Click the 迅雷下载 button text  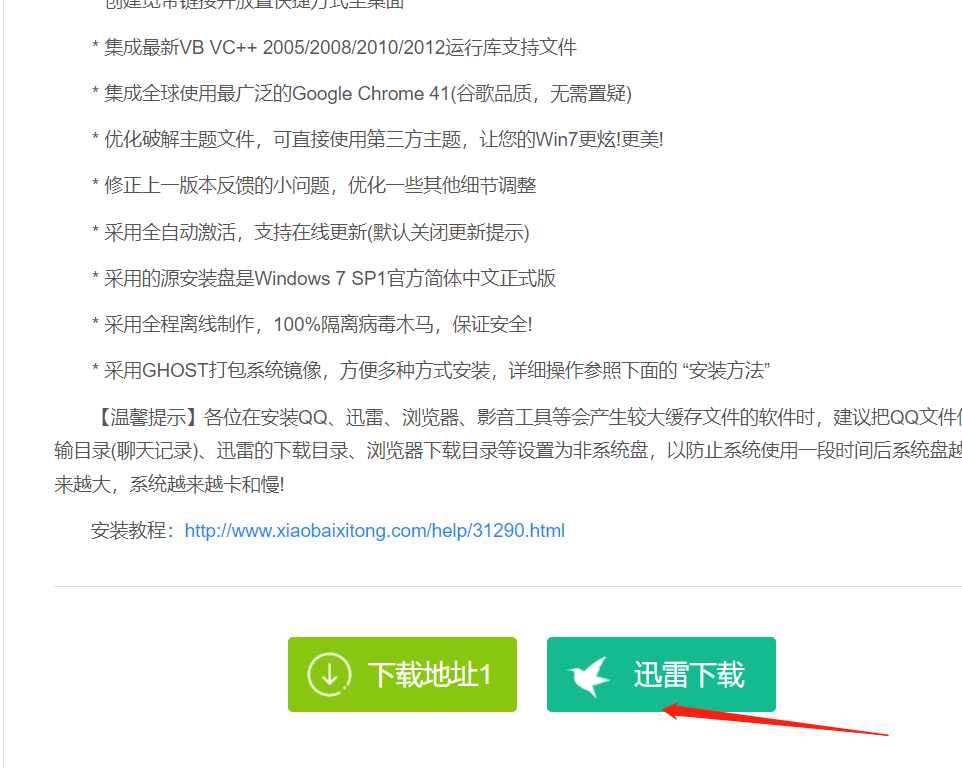[x=688, y=675]
